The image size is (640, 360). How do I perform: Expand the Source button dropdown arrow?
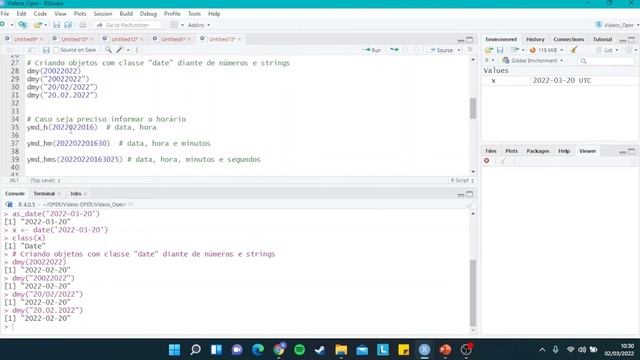459,50
